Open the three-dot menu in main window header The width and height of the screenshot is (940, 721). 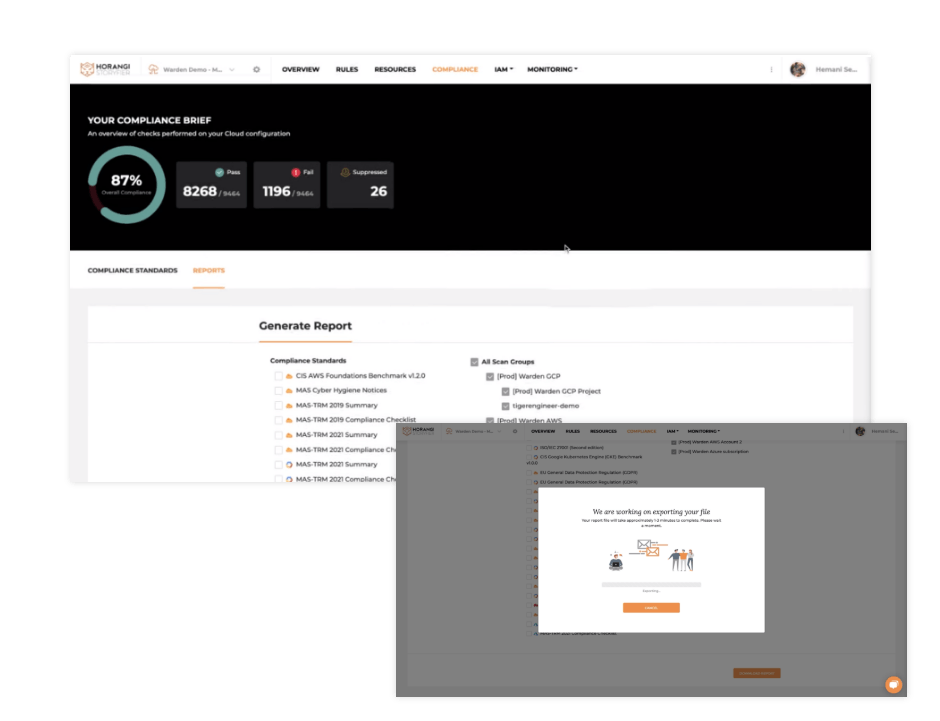tap(771, 70)
